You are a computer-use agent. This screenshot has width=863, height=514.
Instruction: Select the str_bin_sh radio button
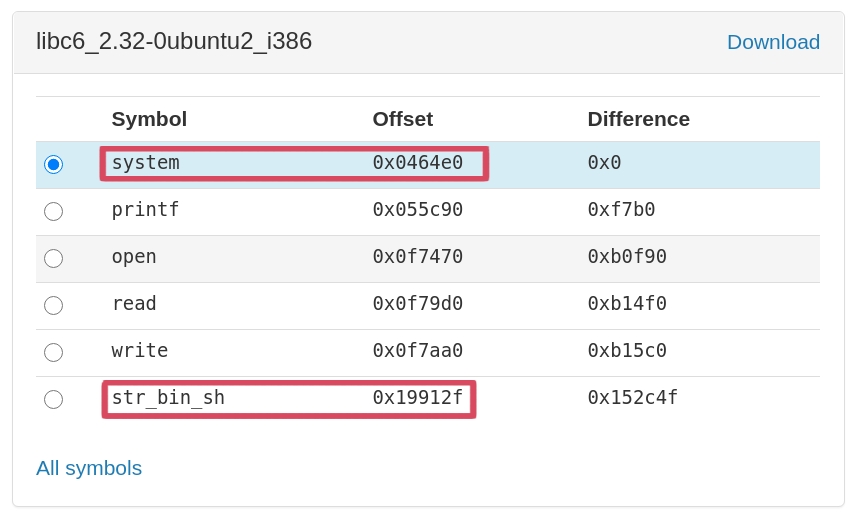click(53, 399)
